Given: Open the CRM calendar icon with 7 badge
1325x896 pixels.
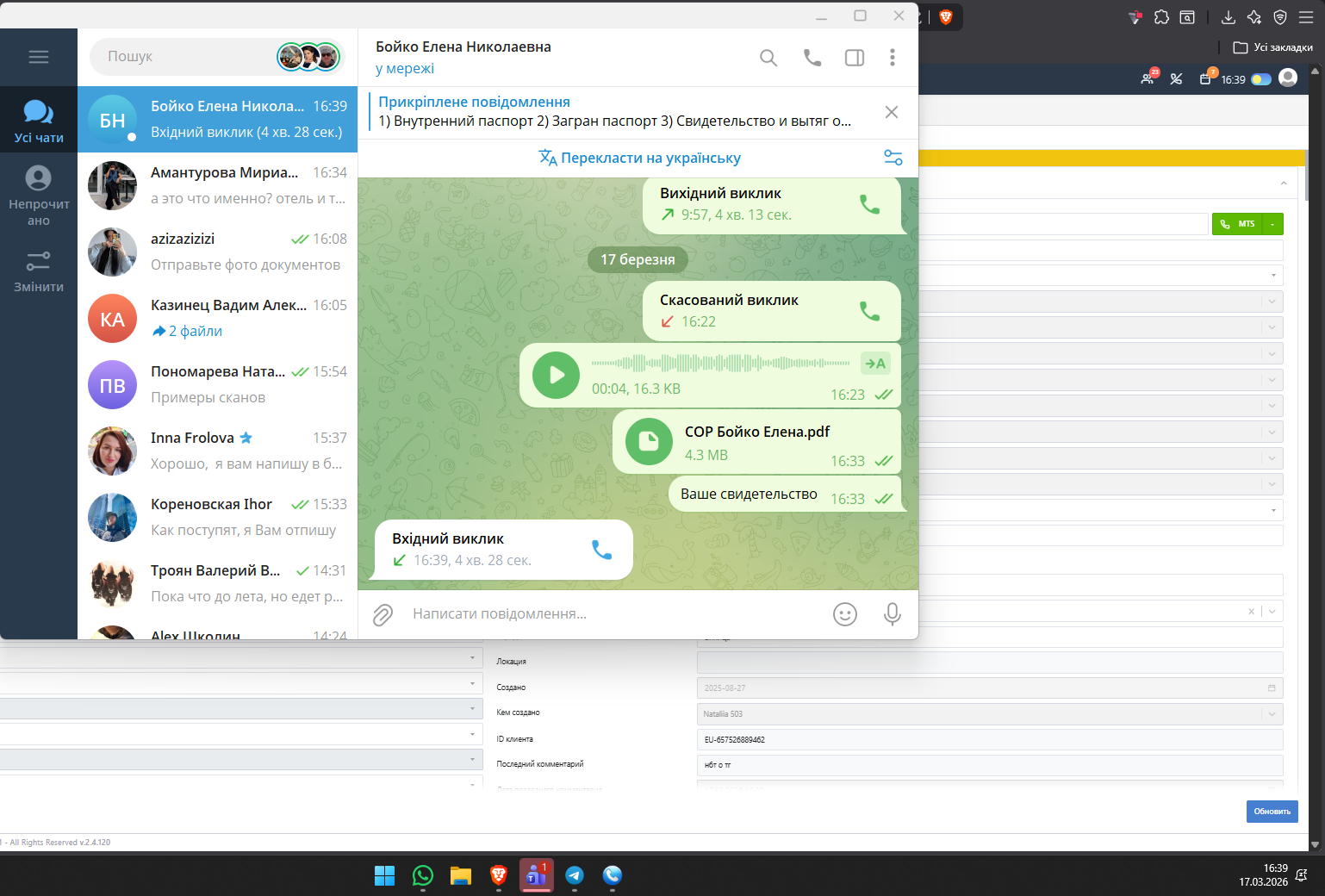Looking at the screenshot, I should 1205,78.
